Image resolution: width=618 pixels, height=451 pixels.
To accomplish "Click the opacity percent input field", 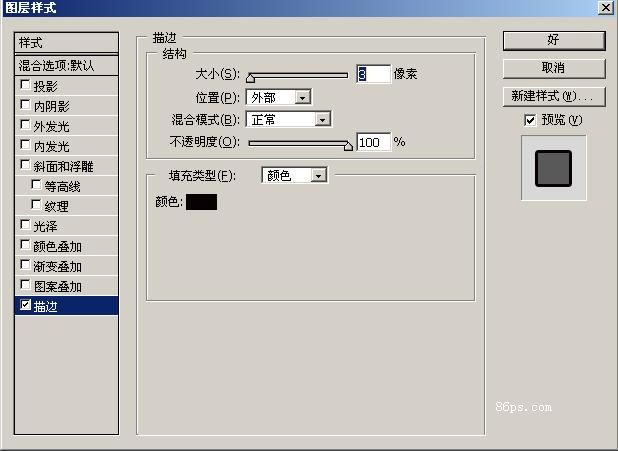I will 374,142.
